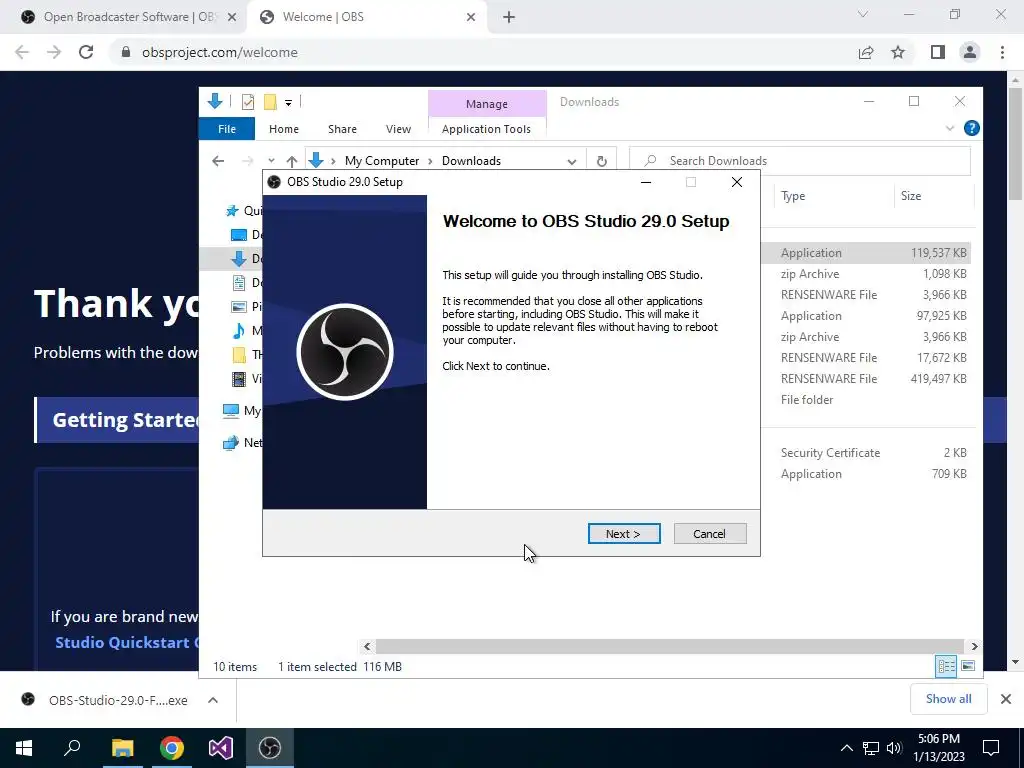The width and height of the screenshot is (1024, 768).
Task: Click OBS installer icon on taskbar
Action: pyautogui.click(x=270, y=748)
